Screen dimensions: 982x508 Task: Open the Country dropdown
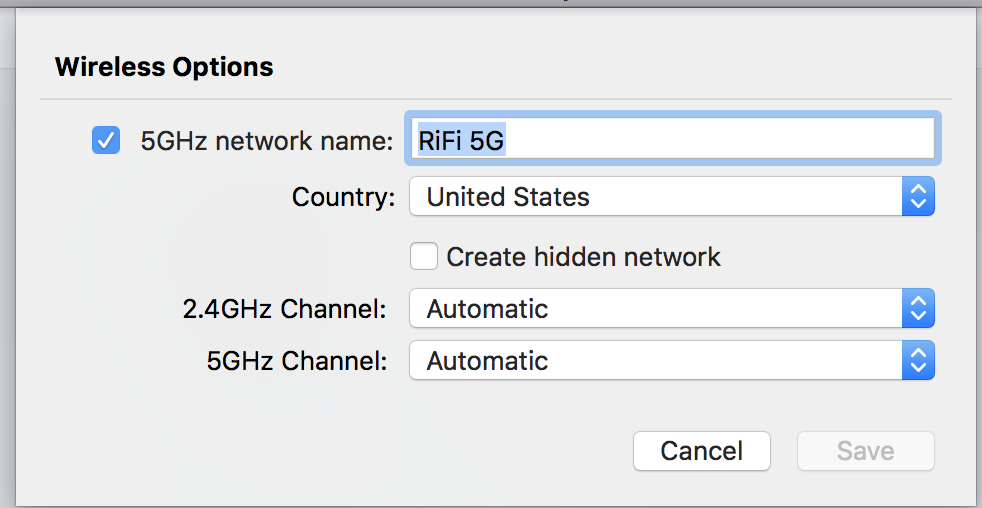[672, 197]
